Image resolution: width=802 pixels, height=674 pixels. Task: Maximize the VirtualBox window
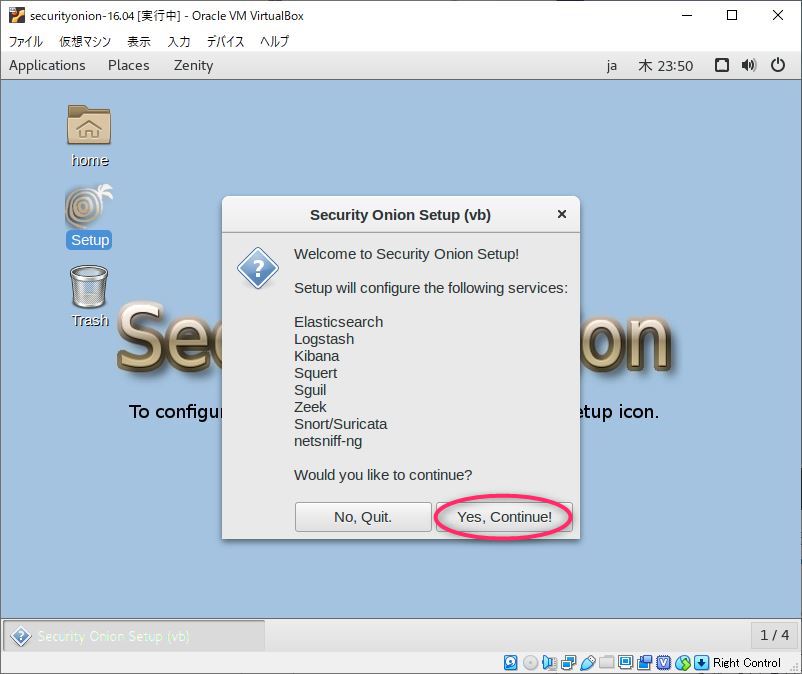point(732,15)
